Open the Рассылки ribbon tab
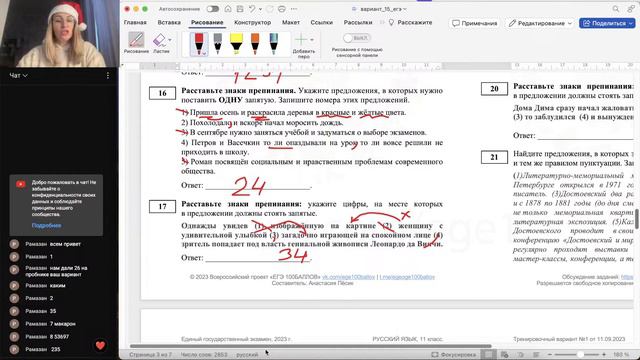The width and height of the screenshot is (640, 360). [358, 22]
